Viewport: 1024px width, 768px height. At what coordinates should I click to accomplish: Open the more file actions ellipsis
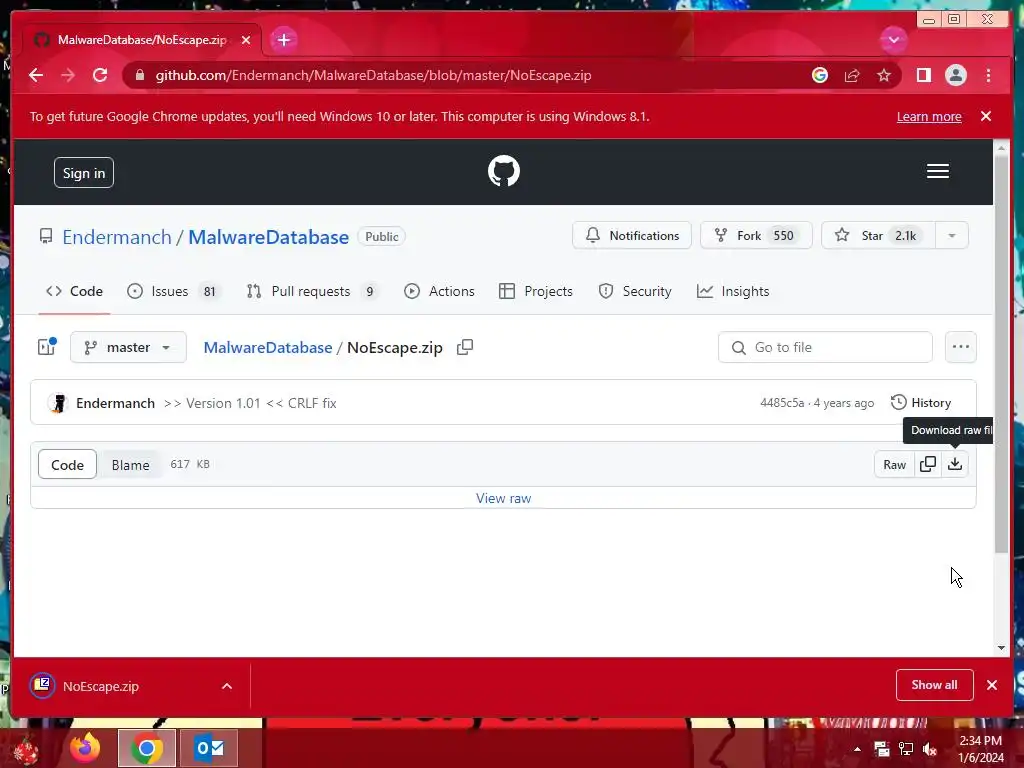pos(960,347)
